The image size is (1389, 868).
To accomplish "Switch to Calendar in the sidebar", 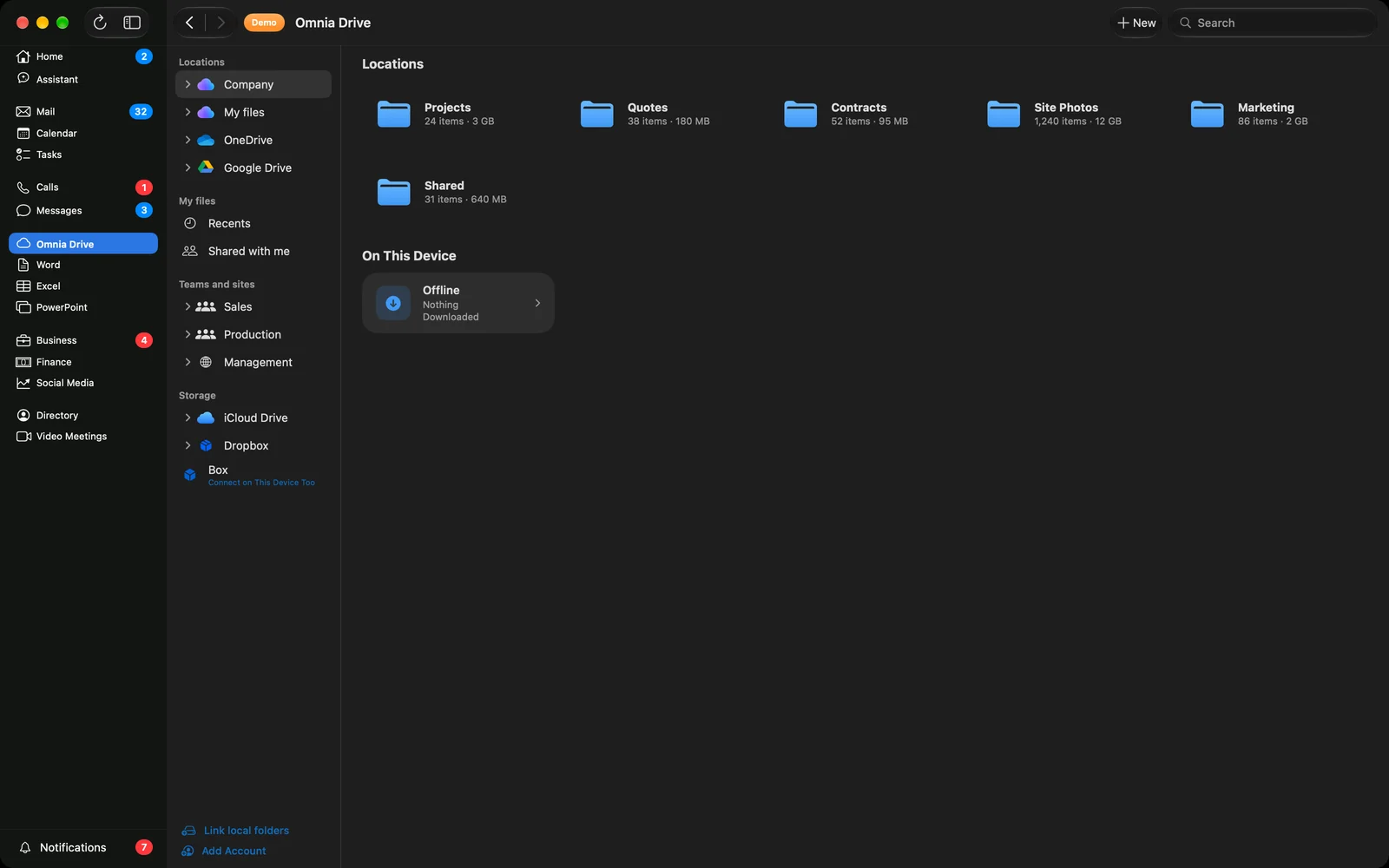I will click(x=83, y=133).
